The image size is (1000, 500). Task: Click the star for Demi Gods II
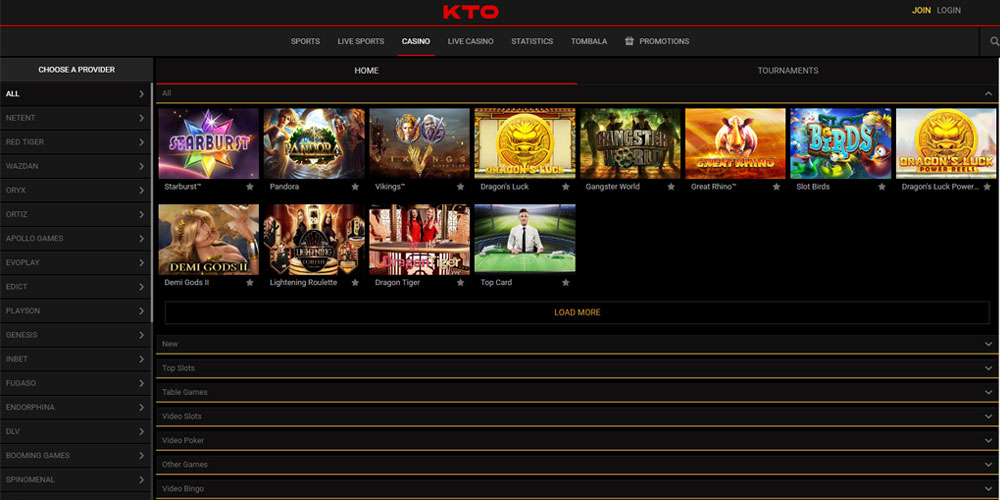(x=250, y=283)
